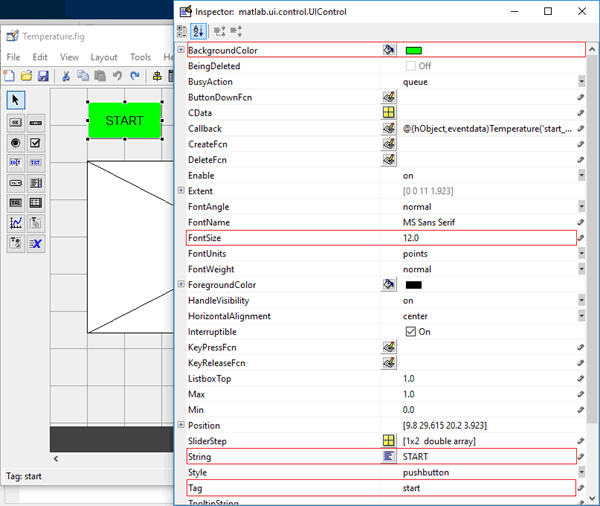Expand the ForegroundColor property node
Image resolution: width=600 pixels, height=506 pixels.
pyautogui.click(x=181, y=284)
